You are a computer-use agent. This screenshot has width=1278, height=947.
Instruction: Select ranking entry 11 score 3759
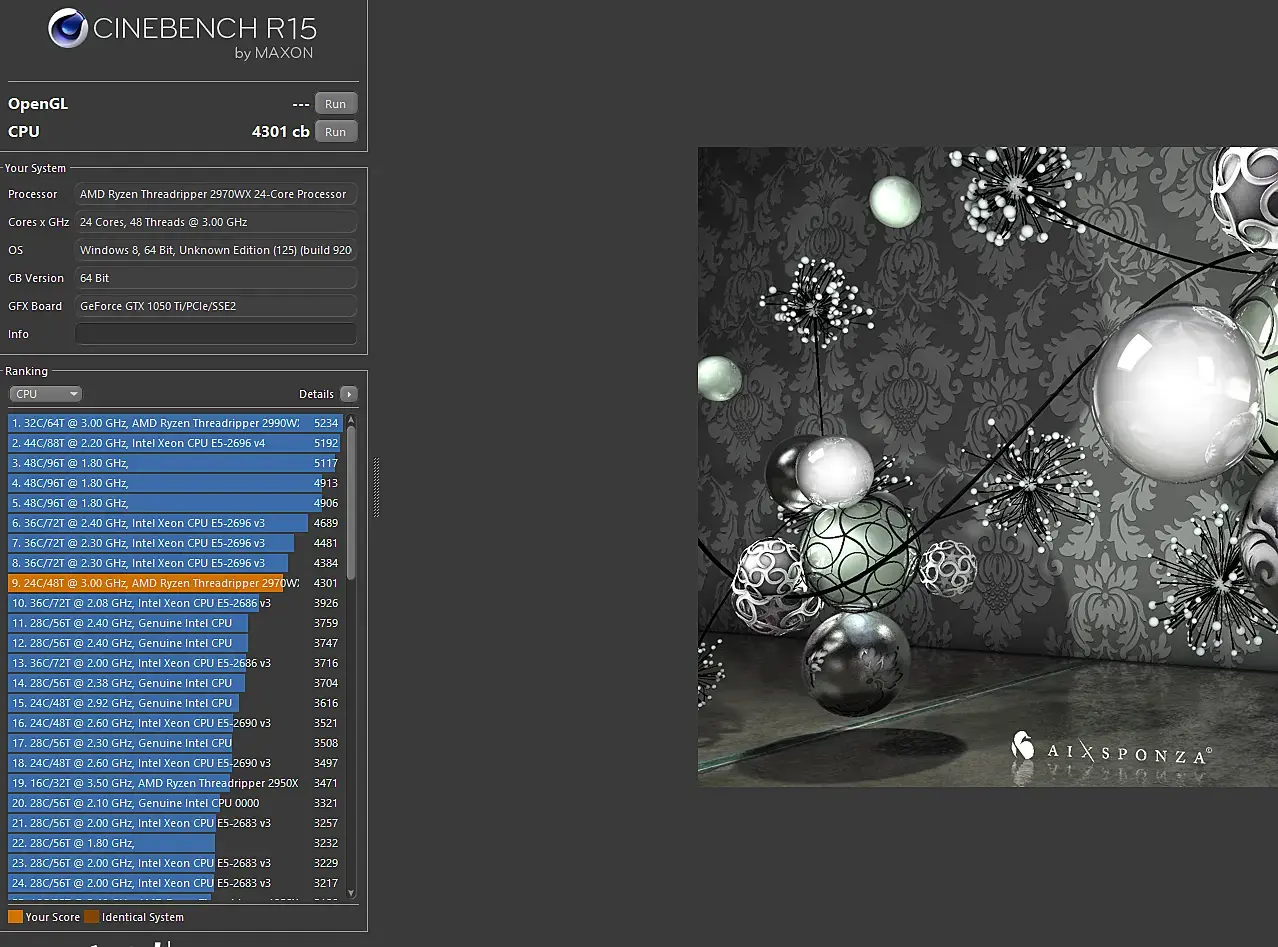pos(176,623)
